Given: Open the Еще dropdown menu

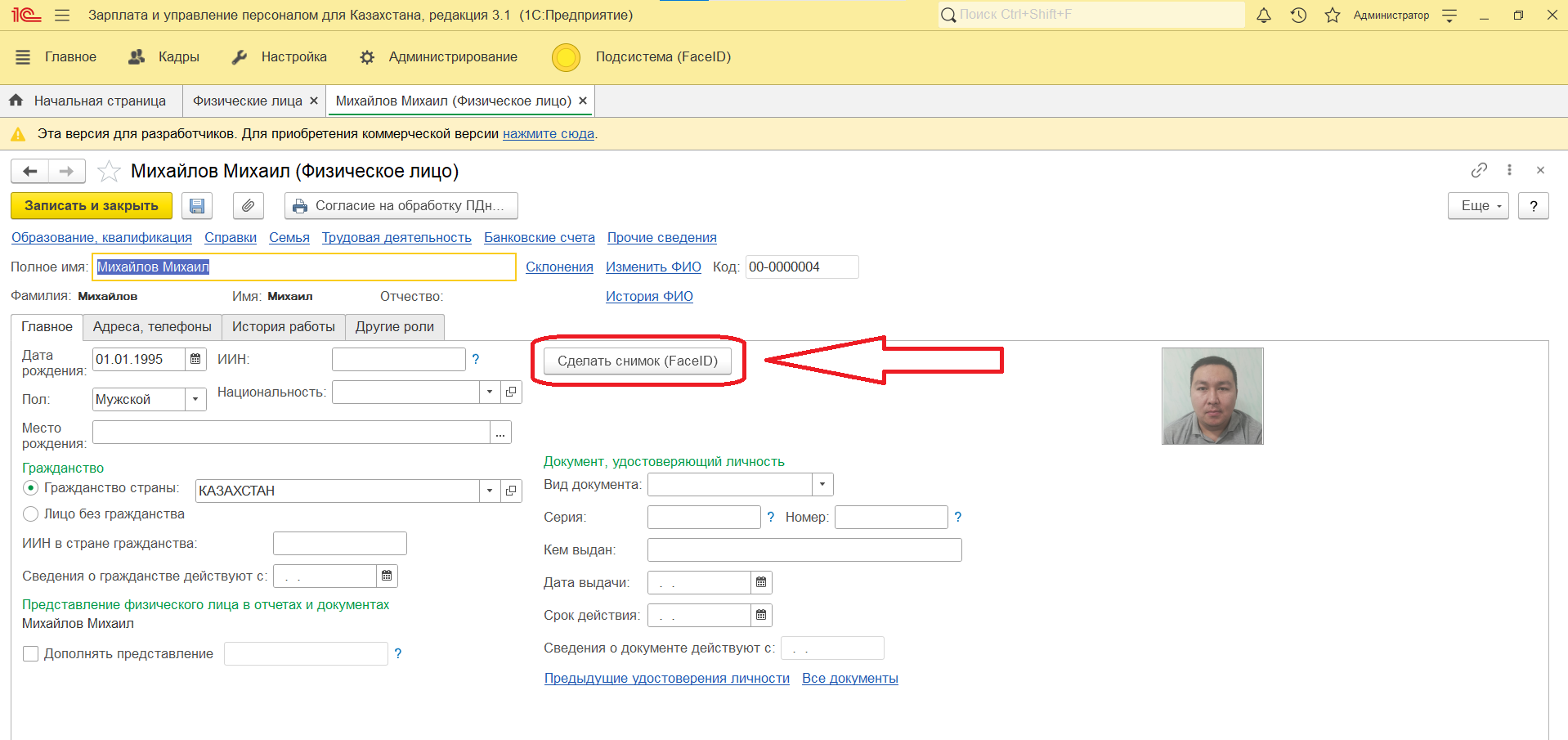Looking at the screenshot, I should click(1478, 206).
